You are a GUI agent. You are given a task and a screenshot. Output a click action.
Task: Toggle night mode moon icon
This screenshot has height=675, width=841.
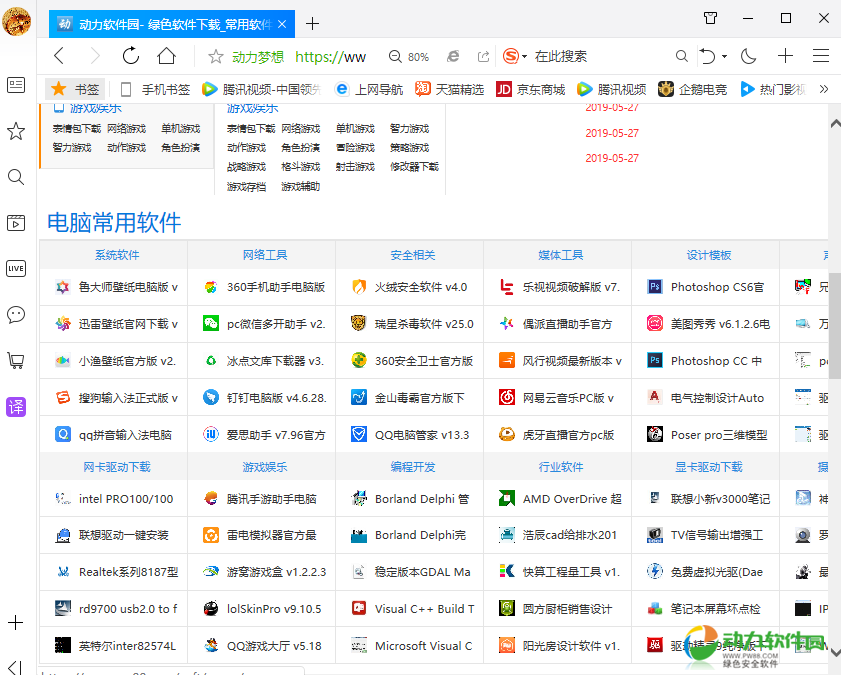click(x=748, y=56)
